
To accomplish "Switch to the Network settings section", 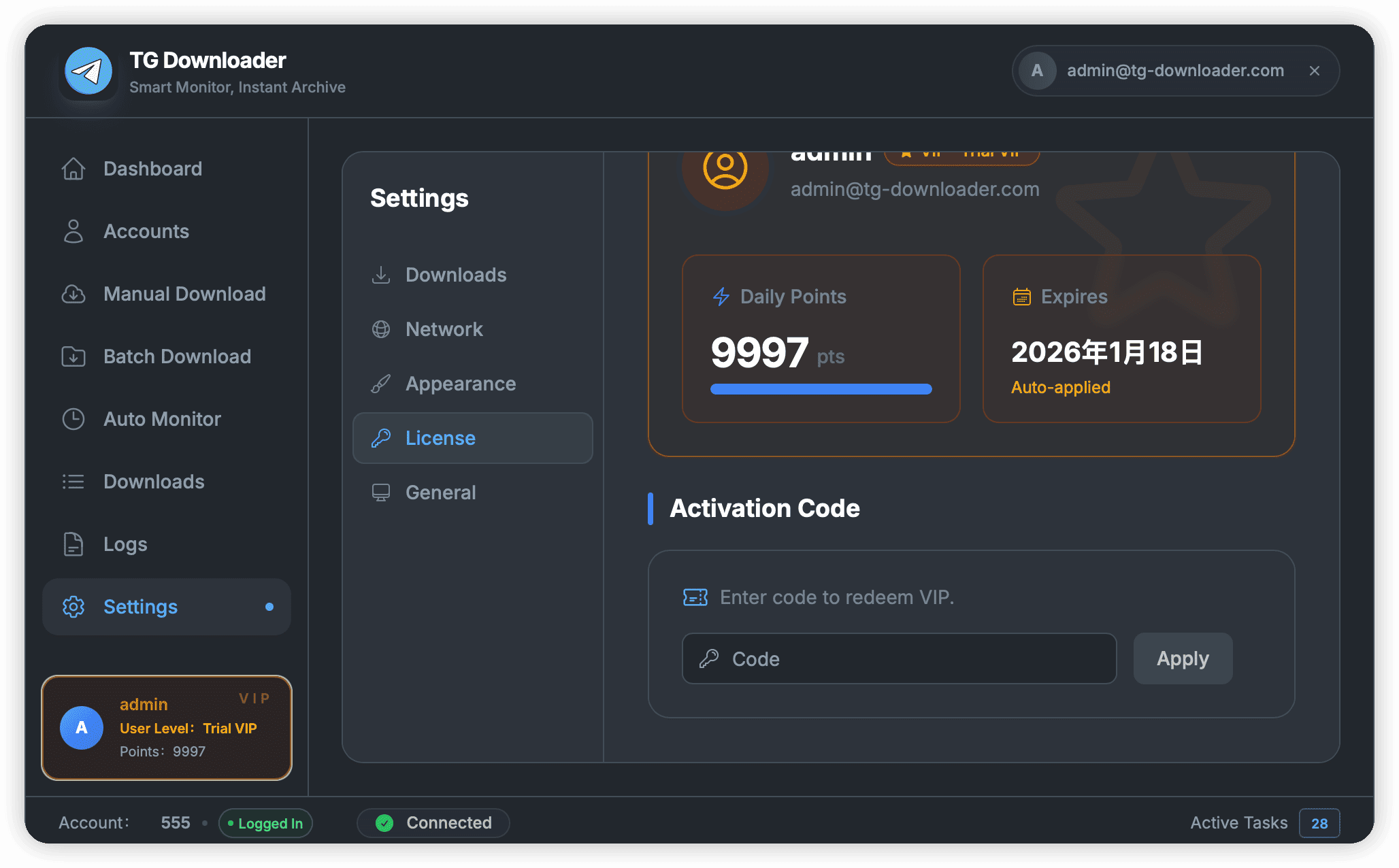I will [x=444, y=329].
